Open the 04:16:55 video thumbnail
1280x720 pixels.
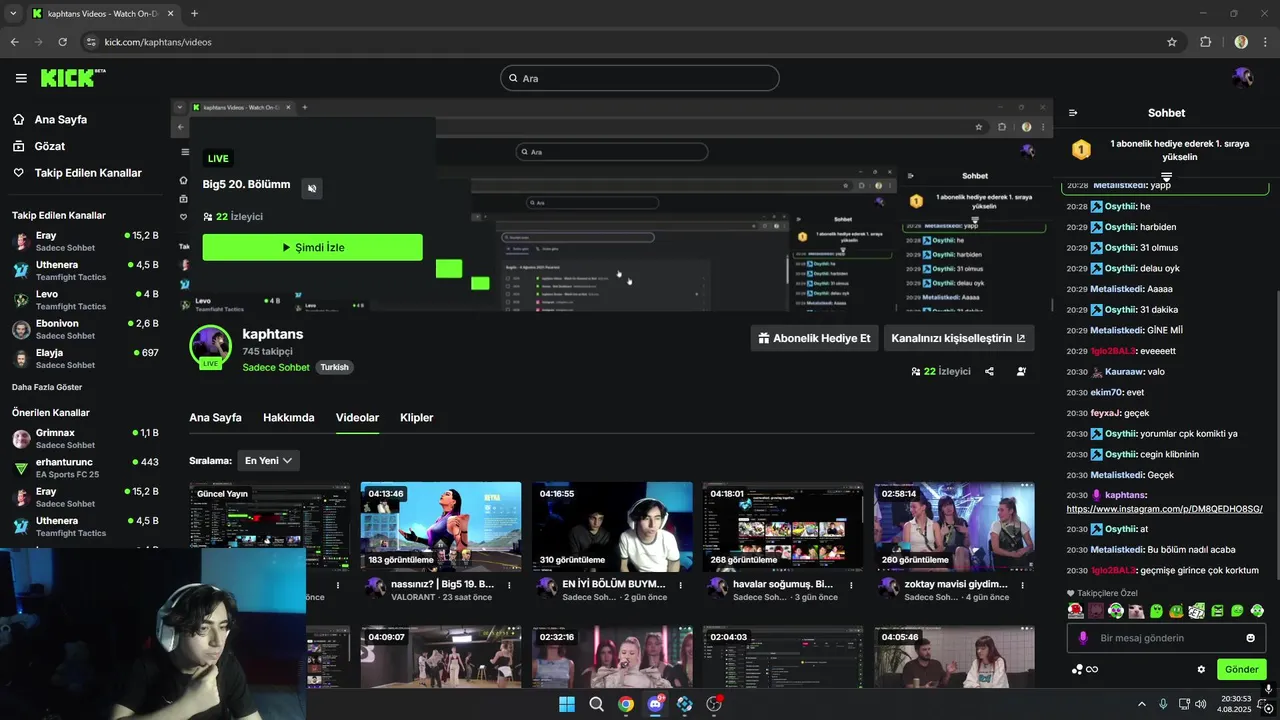point(612,527)
